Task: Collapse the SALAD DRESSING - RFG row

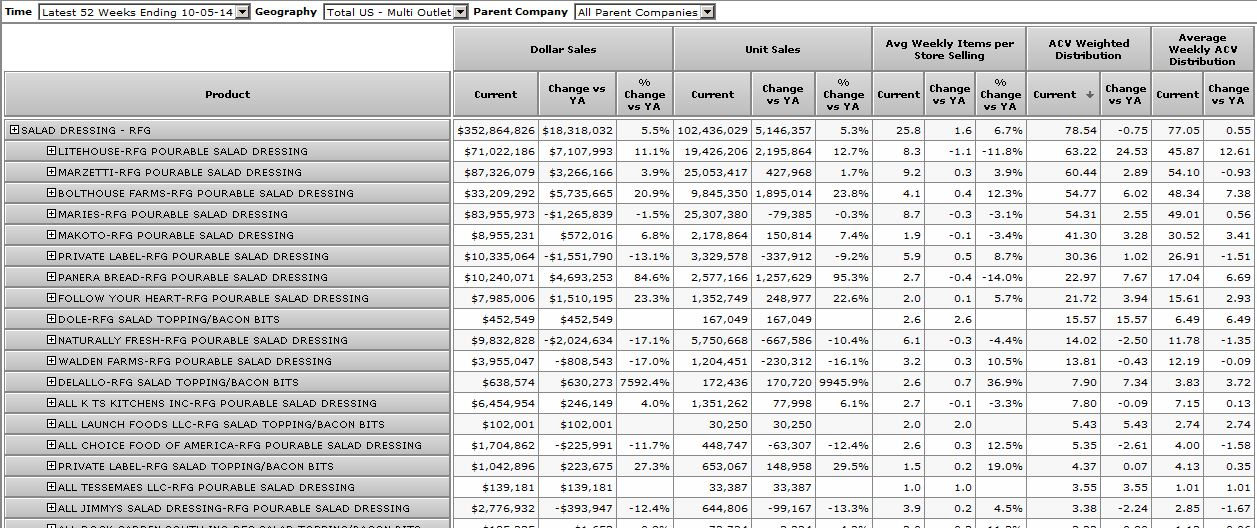Action: [15, 130]
